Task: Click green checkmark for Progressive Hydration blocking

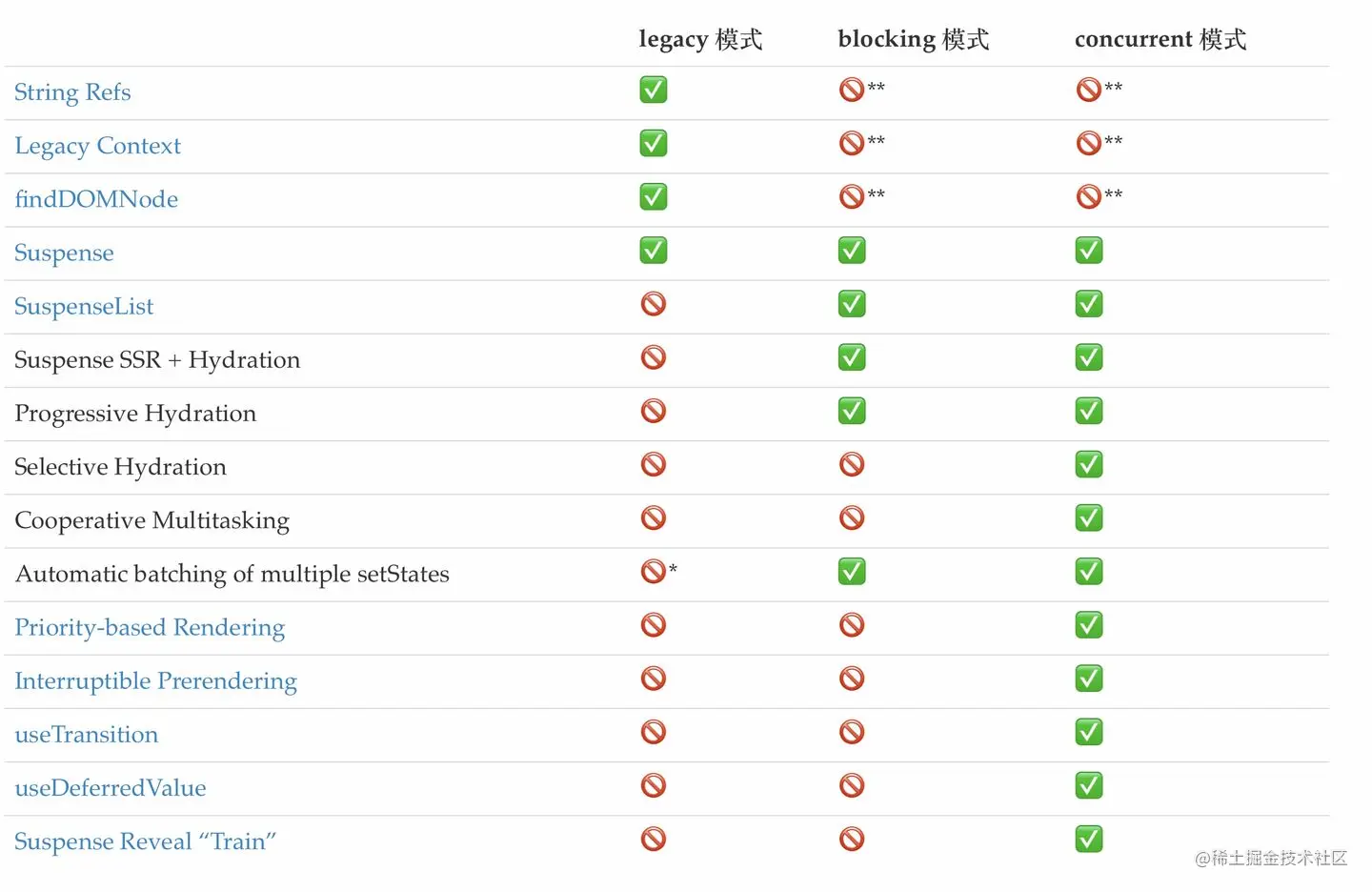Action: coord(852,411)
